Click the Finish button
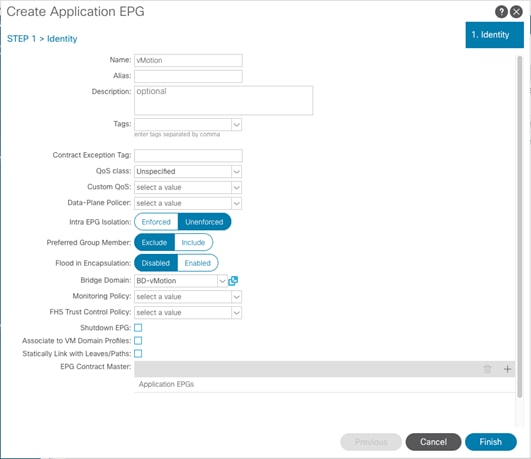This screenshot has width=531, height=459. (491, 442)
